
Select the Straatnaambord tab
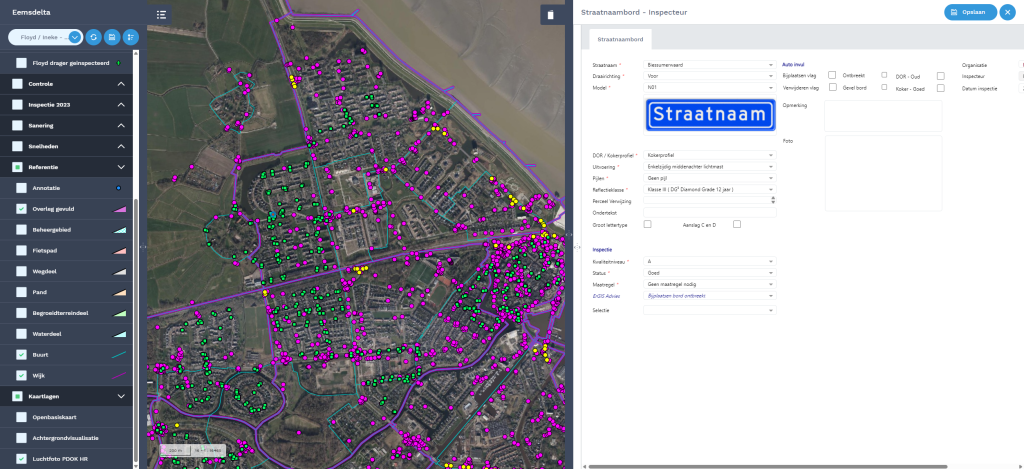(620, 39)
